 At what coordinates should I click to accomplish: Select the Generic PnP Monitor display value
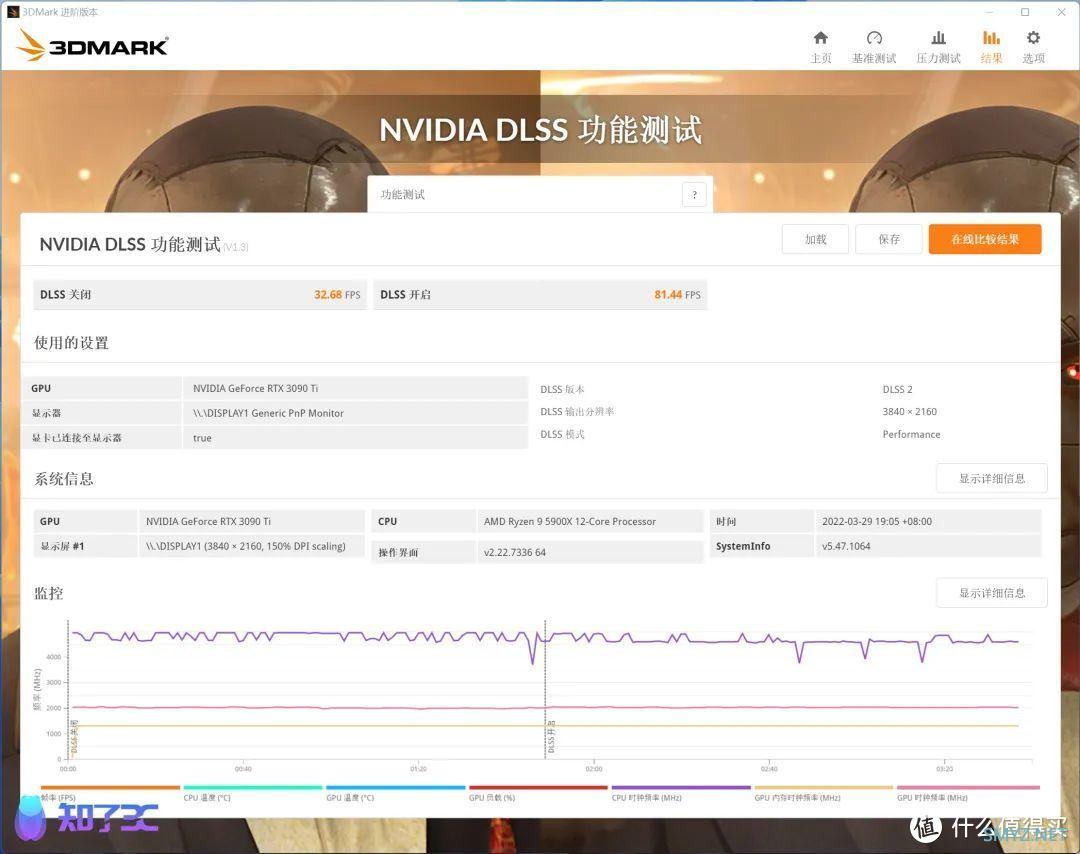268,413
